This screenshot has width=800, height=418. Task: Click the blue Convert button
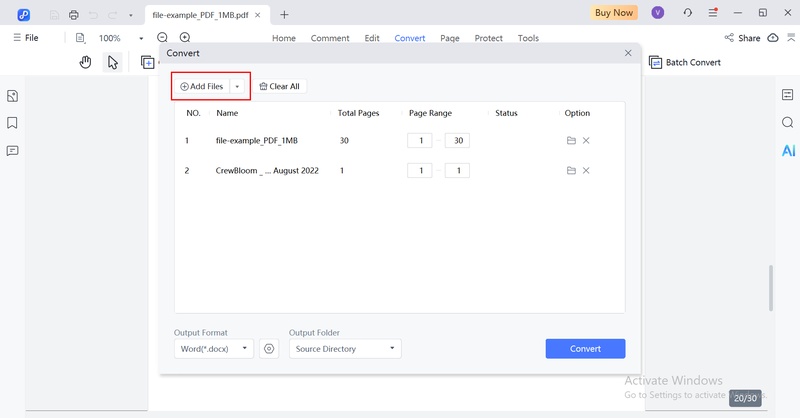pos(585,349)
